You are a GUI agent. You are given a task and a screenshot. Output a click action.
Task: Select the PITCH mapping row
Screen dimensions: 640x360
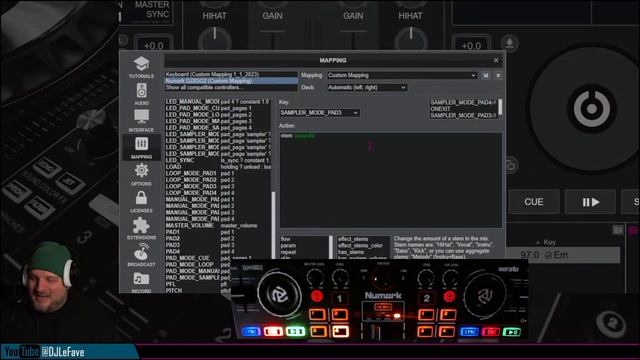[x=198, y=291]
